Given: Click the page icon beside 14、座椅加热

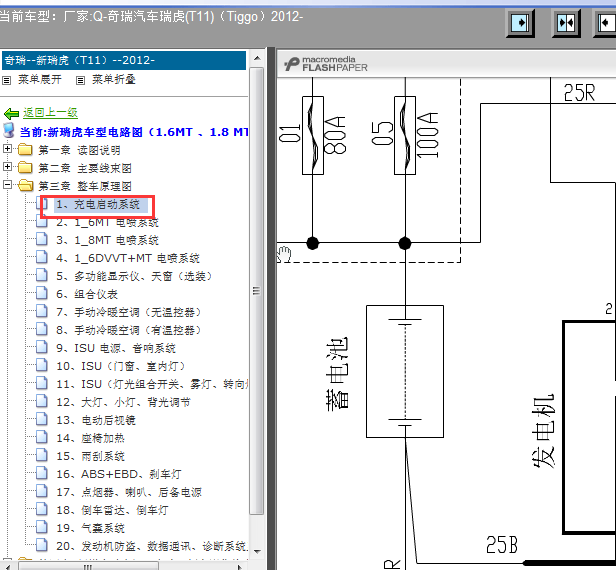Looking at the screenshot, I should tap(42, 437).
